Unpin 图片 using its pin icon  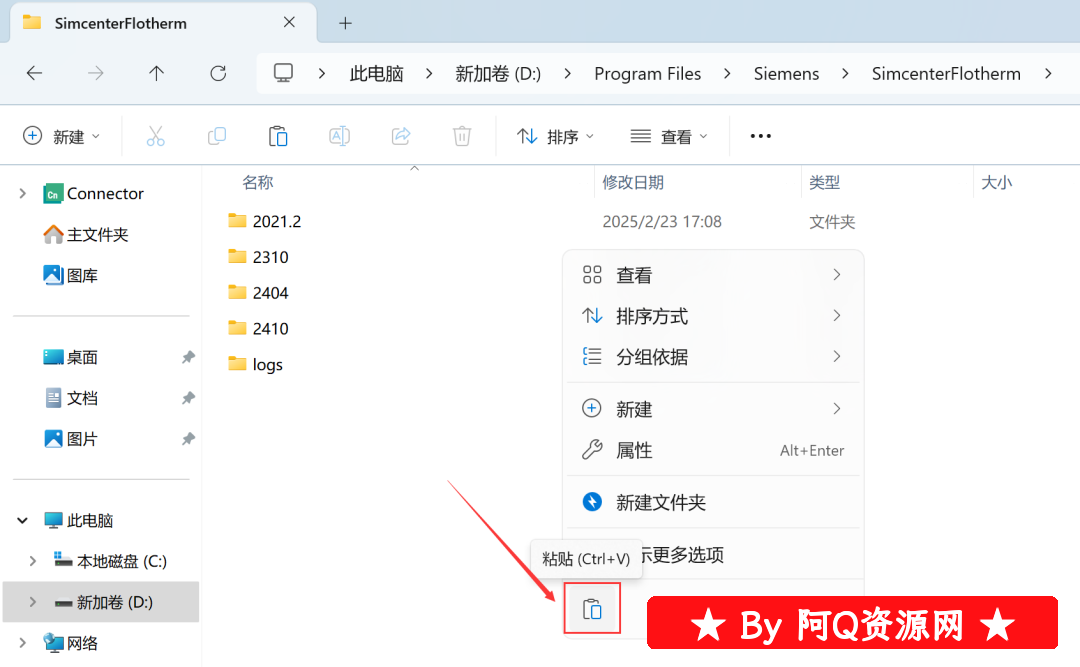[188, 439]
